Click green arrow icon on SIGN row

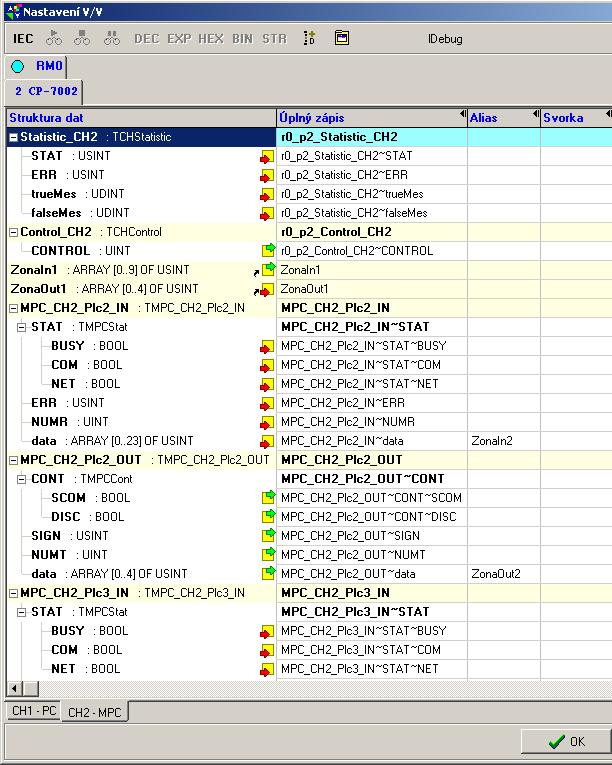tap(268, 535)
